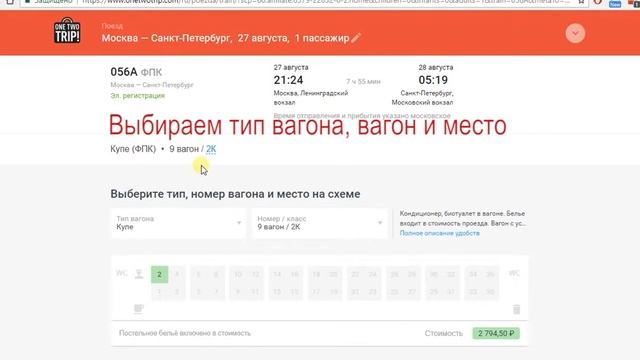Click the left WC marker on scheme
Screen dimensions: 640x360
click(122, 273)
